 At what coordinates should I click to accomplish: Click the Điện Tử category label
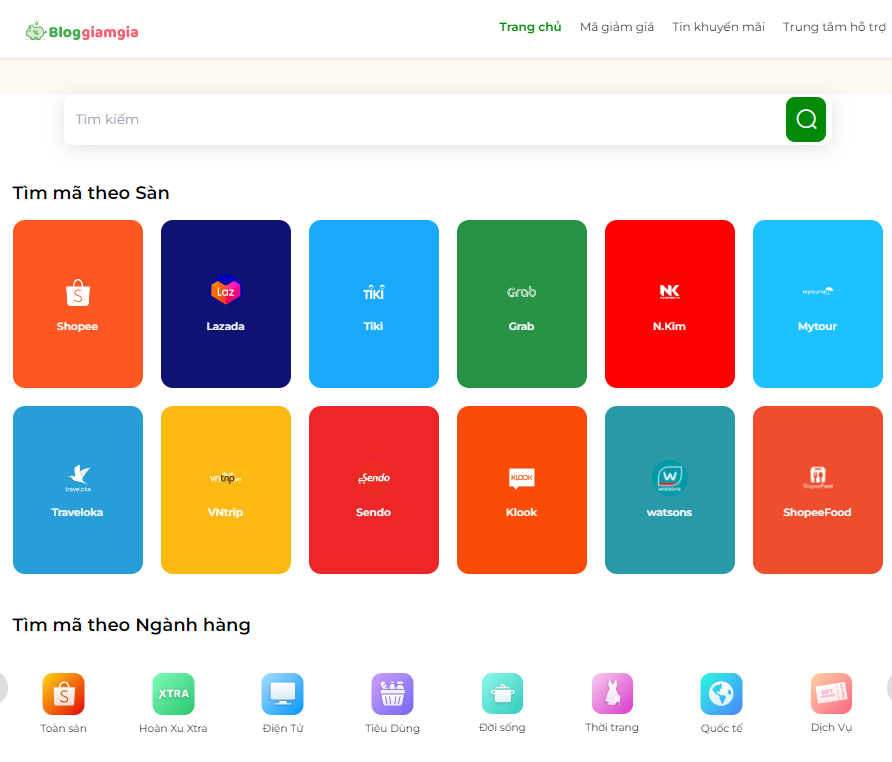point(283,728)
